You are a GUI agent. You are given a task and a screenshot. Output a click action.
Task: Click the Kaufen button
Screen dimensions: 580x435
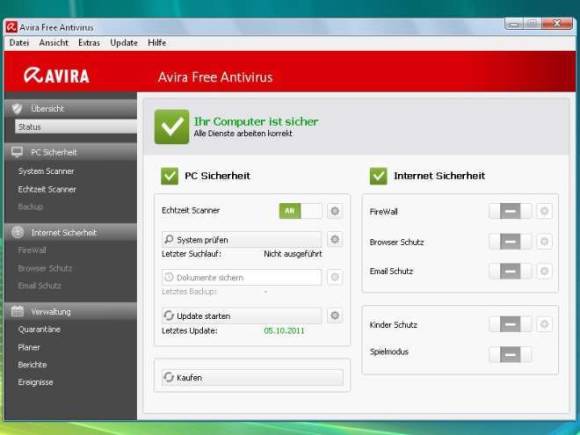pyautogui.click(x=252, y=378)
